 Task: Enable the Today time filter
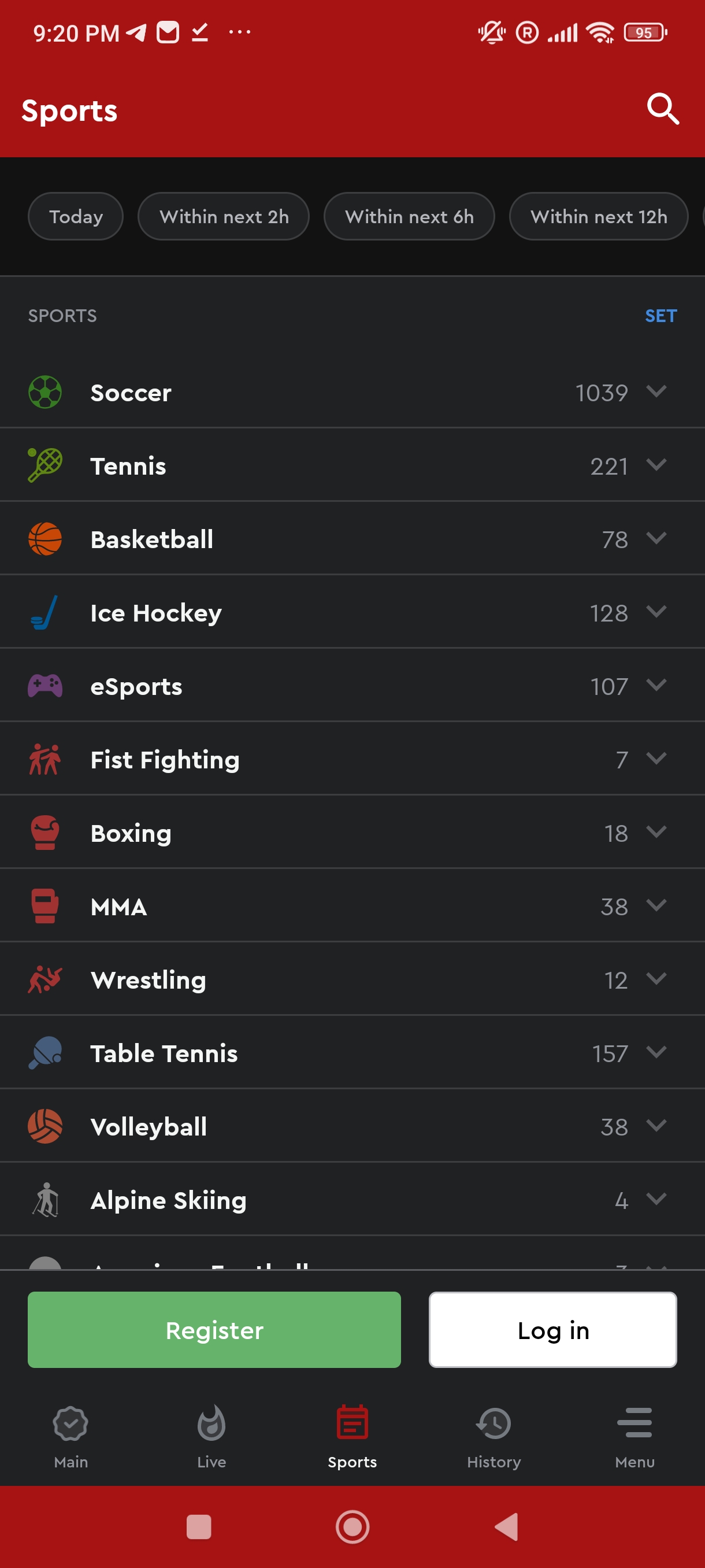[76, 217]
